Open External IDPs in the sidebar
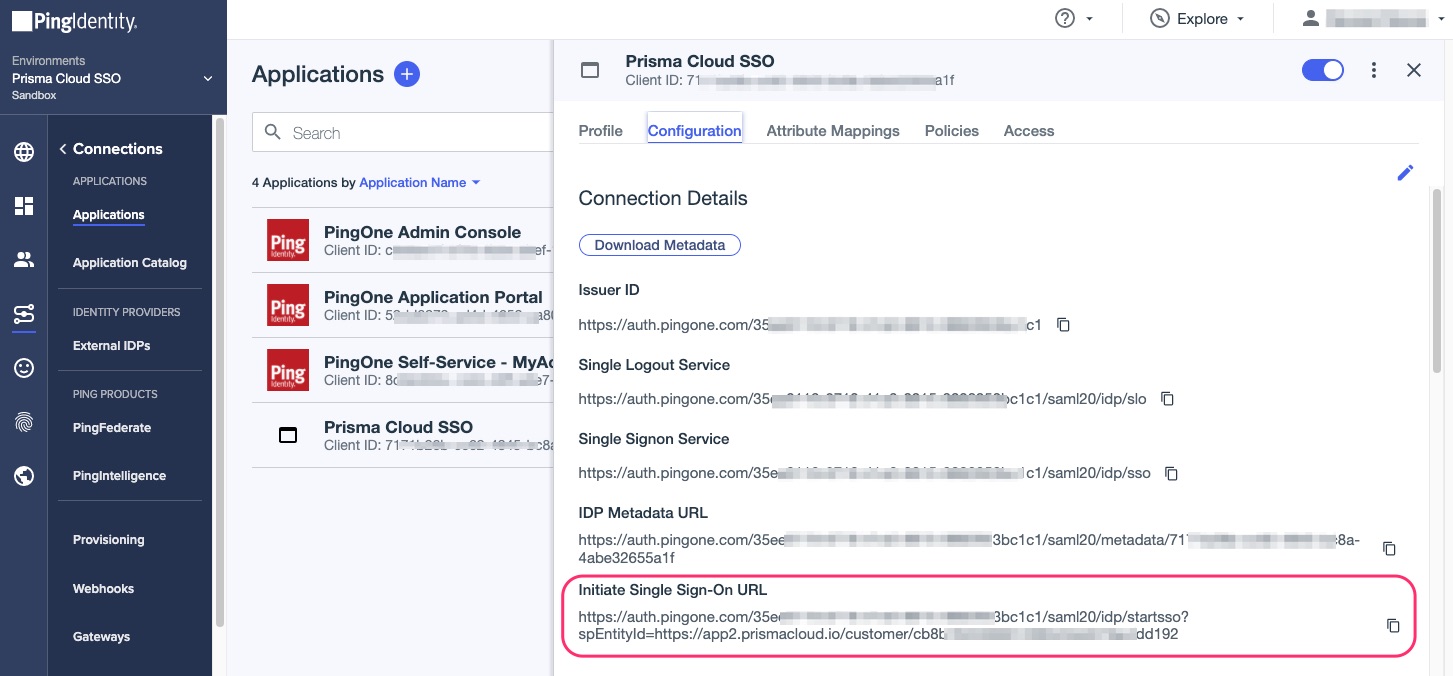The width and height of the screenshot is (1453, 676). click(111, 346)
